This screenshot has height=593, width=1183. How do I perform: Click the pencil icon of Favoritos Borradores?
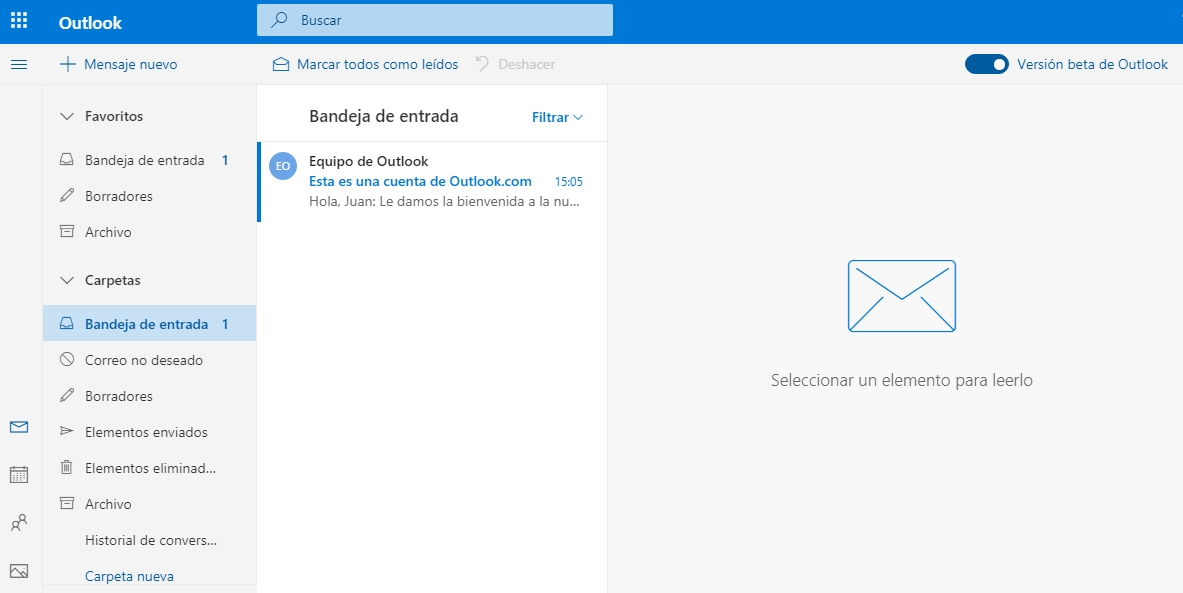(x=67, y=196)
